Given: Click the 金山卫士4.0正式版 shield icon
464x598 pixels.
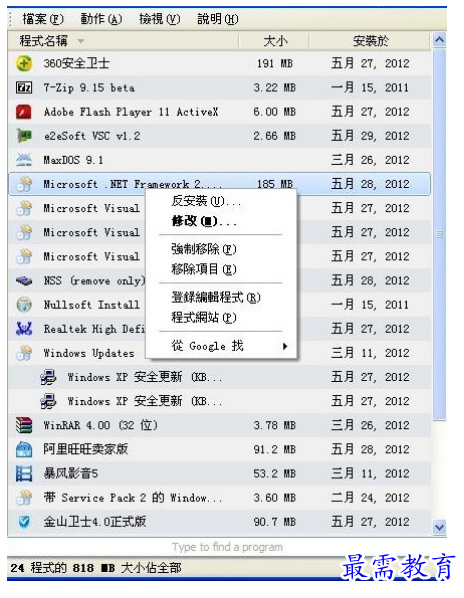Looking at the screenshot, I should tap(24, 522).
